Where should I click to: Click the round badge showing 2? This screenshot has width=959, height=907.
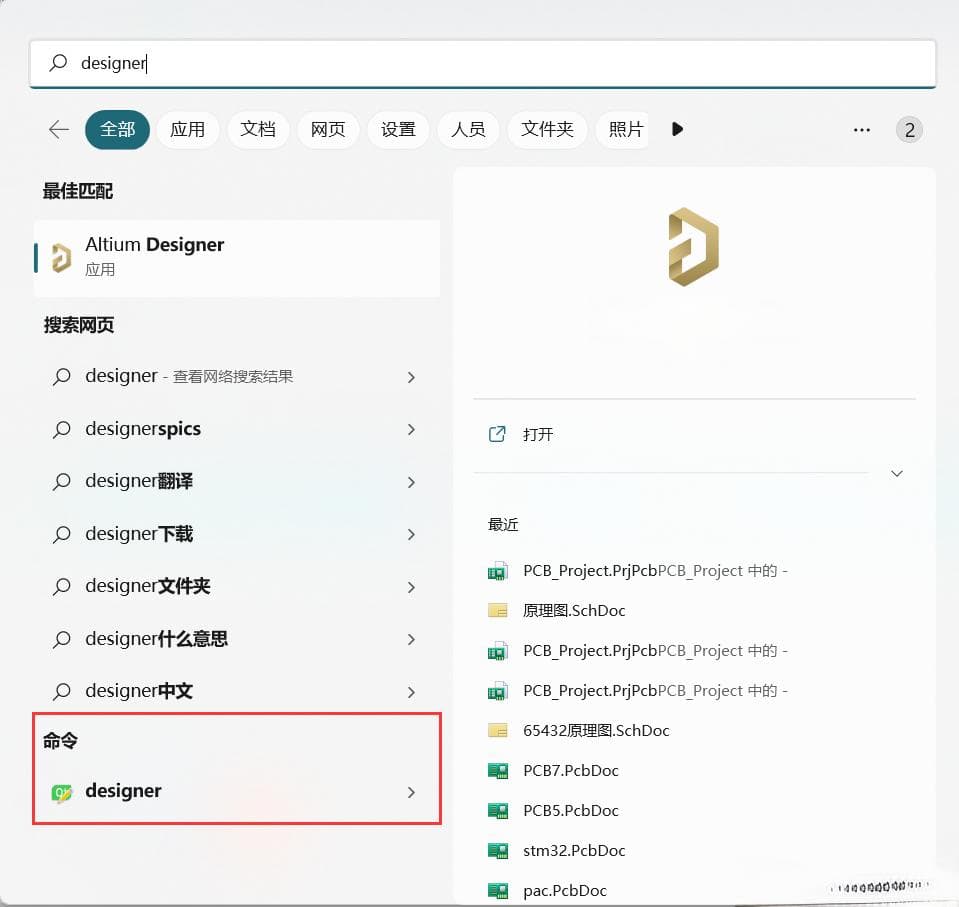[909, 130]
